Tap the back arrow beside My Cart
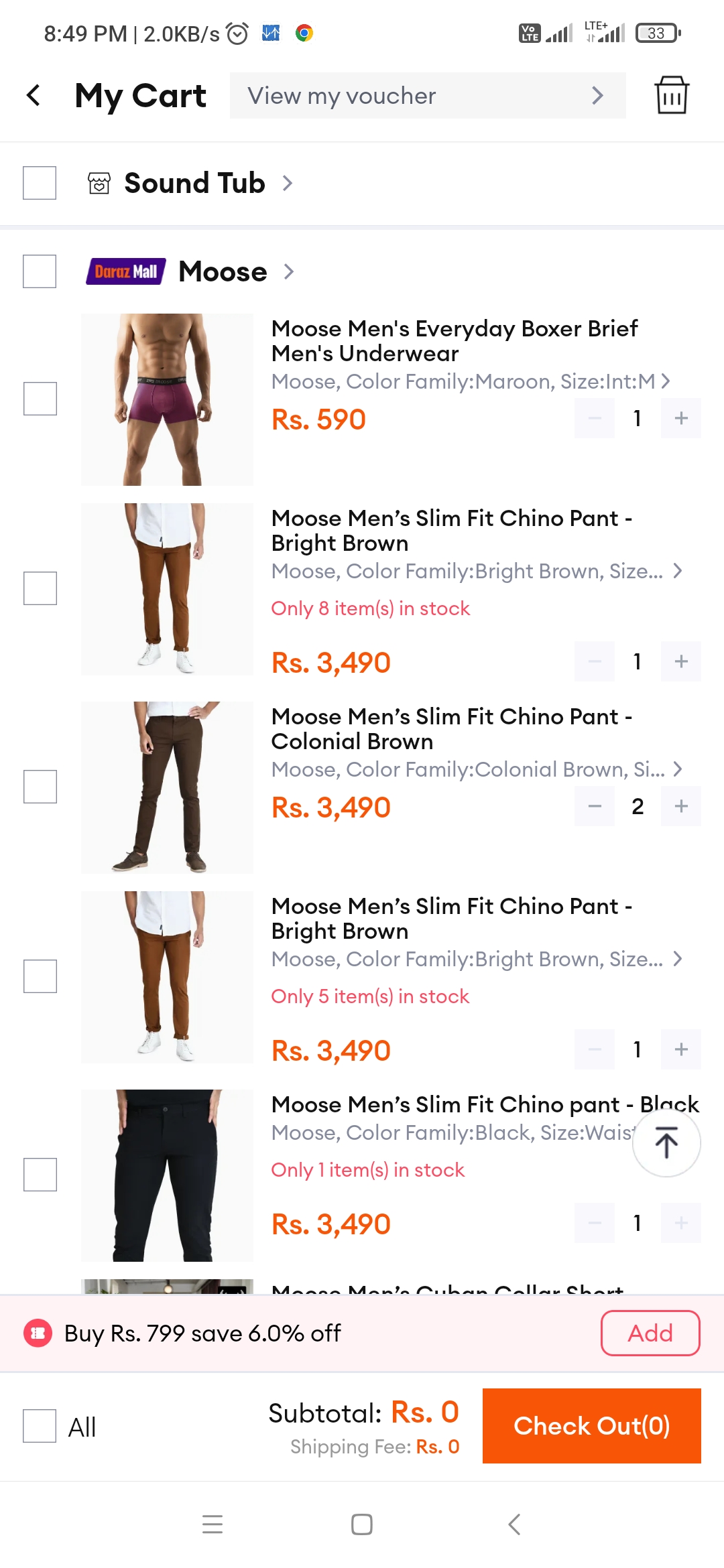This screenshot has height=1568, width=724. point(34,95)
